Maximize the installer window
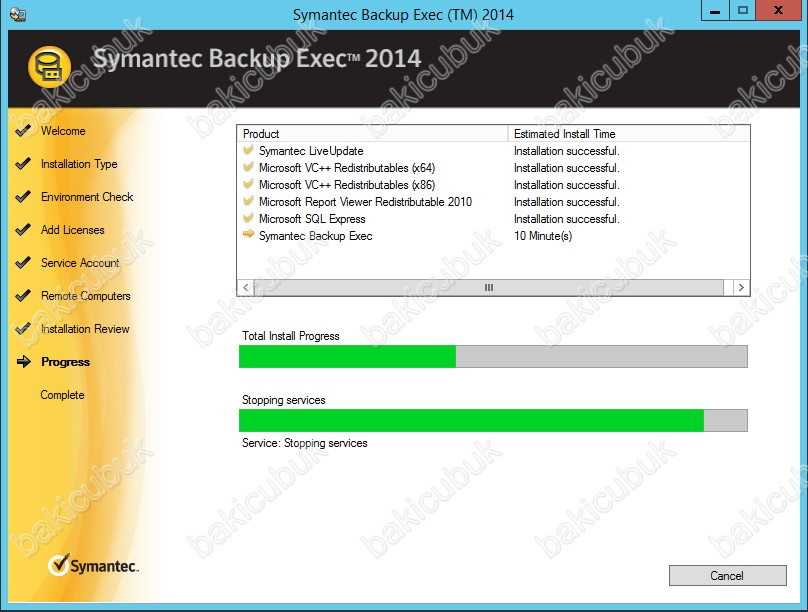 click(x=743, y=10)
